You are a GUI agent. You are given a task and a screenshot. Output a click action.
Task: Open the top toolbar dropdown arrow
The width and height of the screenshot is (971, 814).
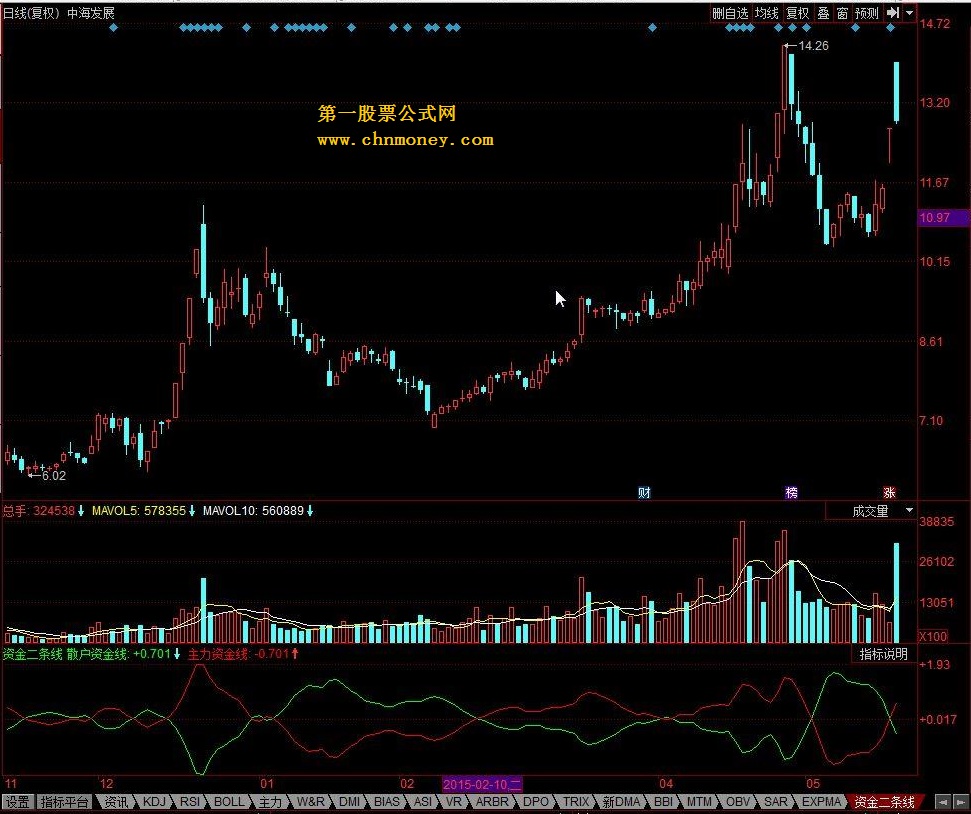click(909, 13)
